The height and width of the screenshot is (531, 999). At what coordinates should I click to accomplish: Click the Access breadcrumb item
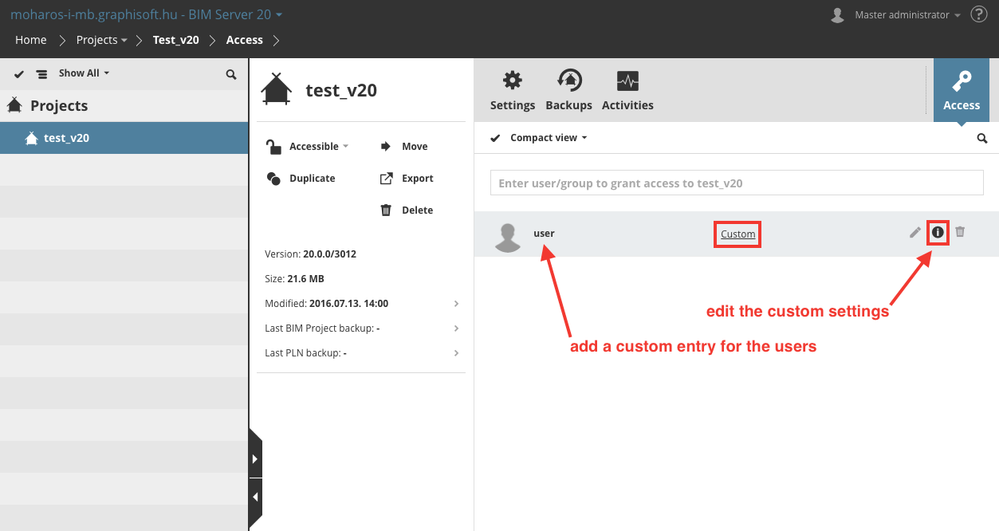(x=245, y=40)
